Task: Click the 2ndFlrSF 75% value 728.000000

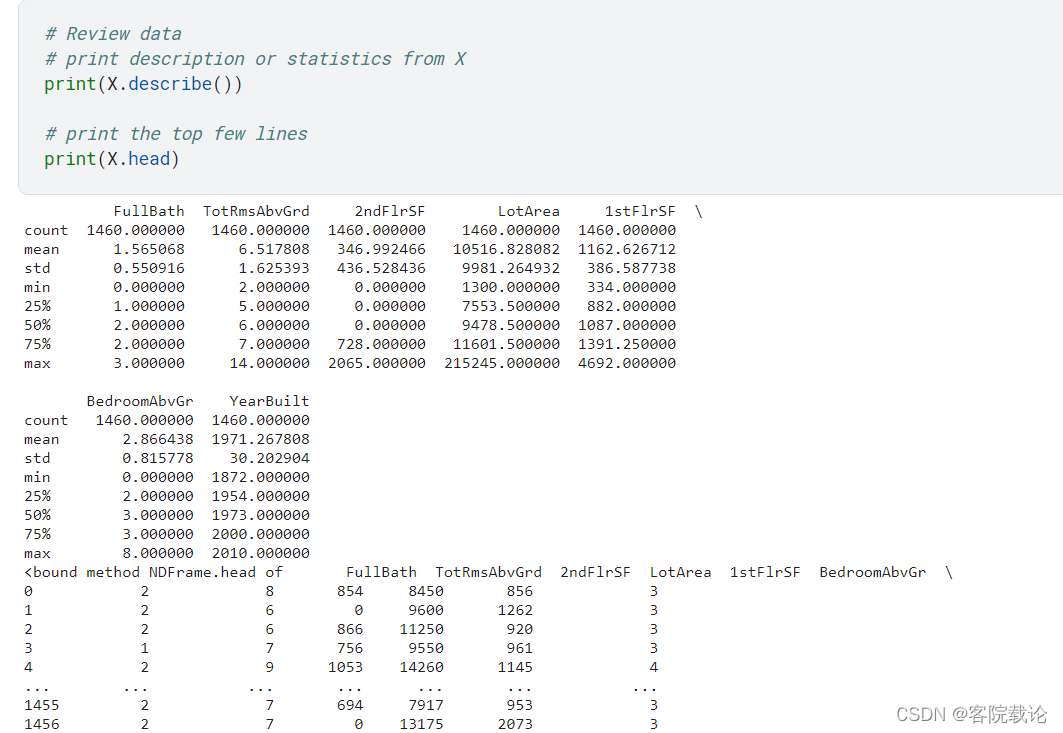Action: [x=381, y=344]
